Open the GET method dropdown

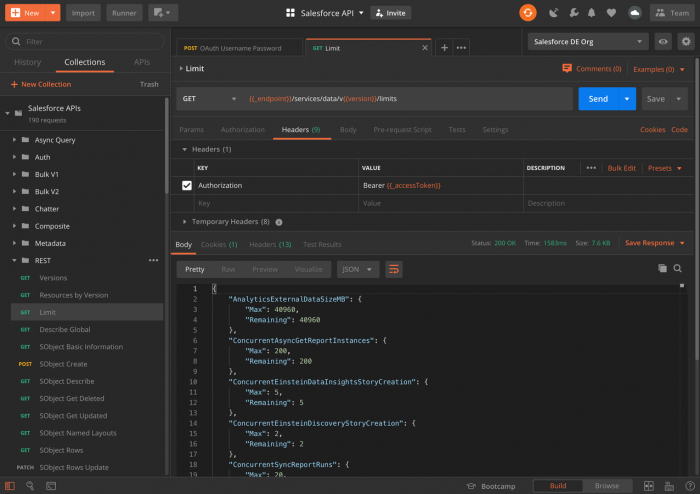click(x=209, y=99)
